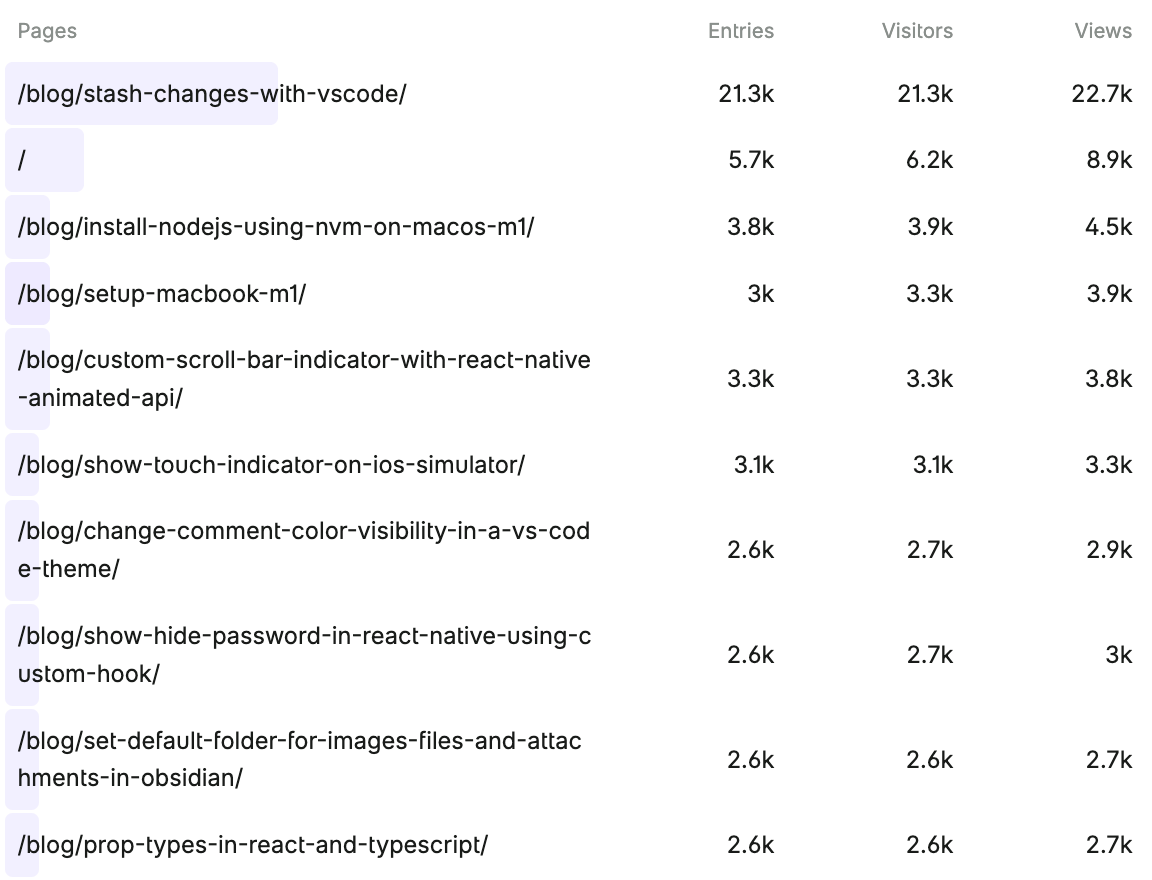Select show-hide-password React Native custom hook page

click(x=304, y=654)
